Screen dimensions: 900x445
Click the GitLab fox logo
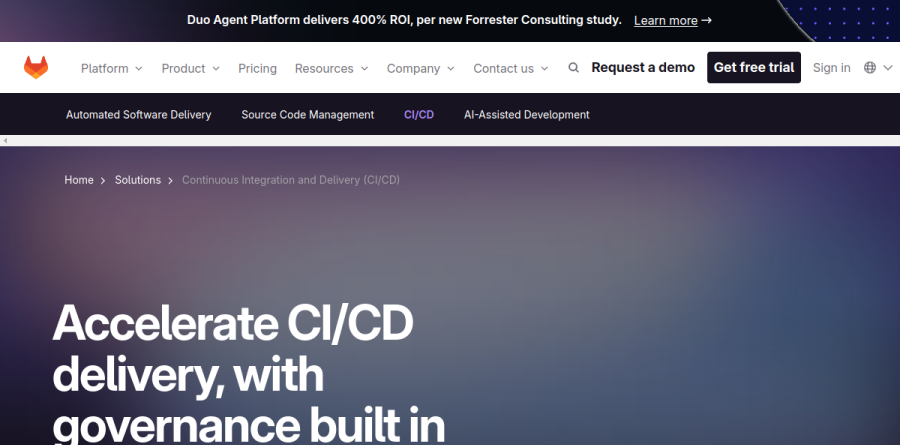(36, 68)
